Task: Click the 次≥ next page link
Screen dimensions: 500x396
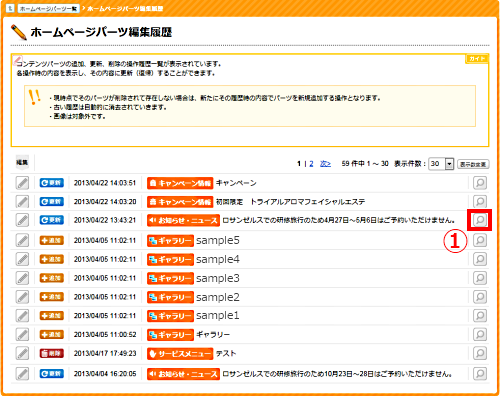Action: [325, 164]
